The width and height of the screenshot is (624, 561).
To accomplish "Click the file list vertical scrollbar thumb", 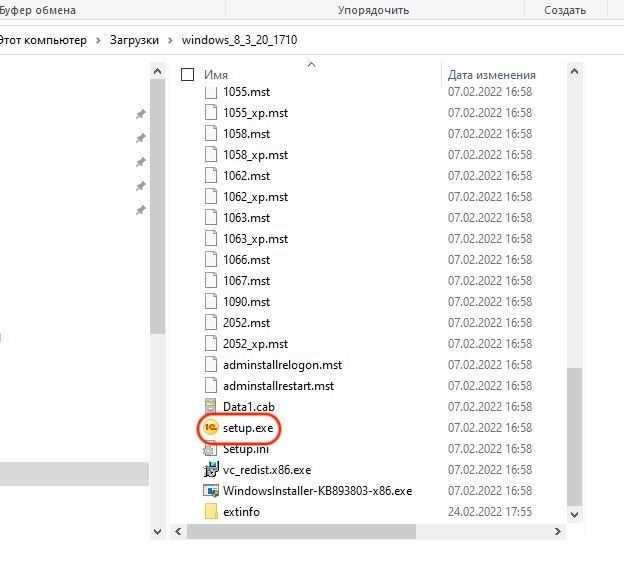I will 574,437.
